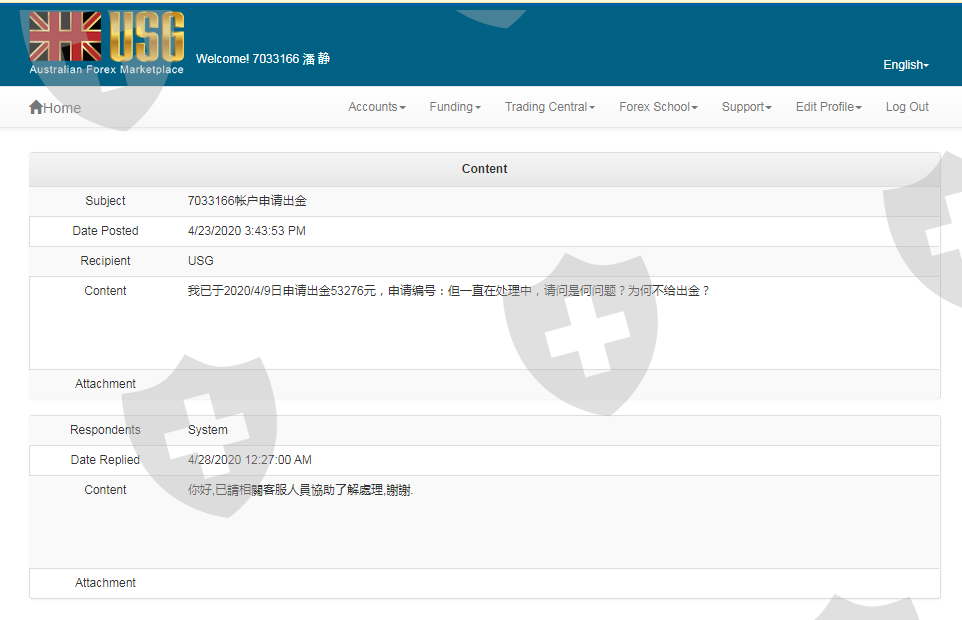Expand the Forex School menu

pyautogui.click(x=657, y=107)
